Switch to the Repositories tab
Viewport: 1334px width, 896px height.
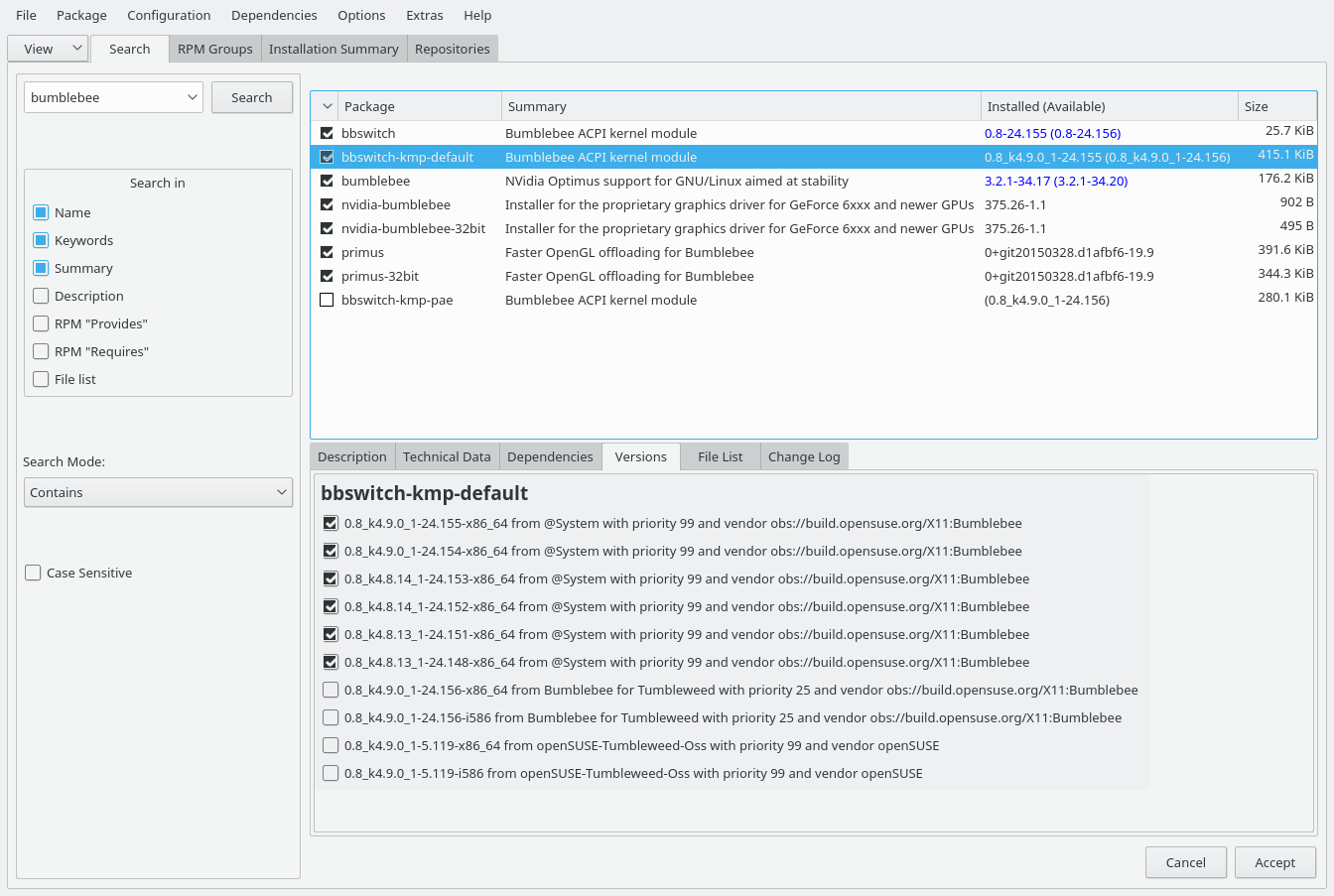(x=453, y=49)
